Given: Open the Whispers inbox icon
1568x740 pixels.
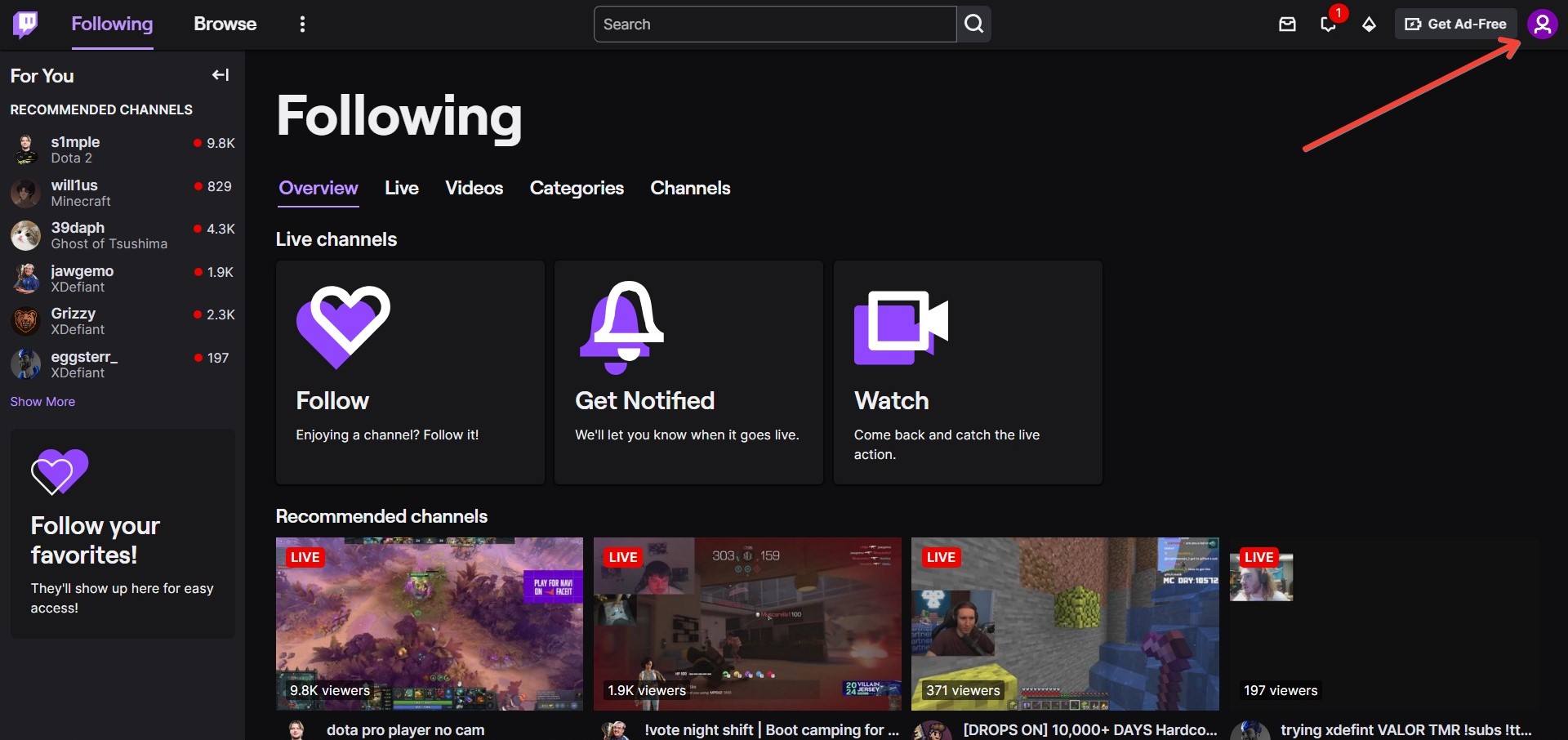Looking at the screenshot, I should coord(1287,25).
